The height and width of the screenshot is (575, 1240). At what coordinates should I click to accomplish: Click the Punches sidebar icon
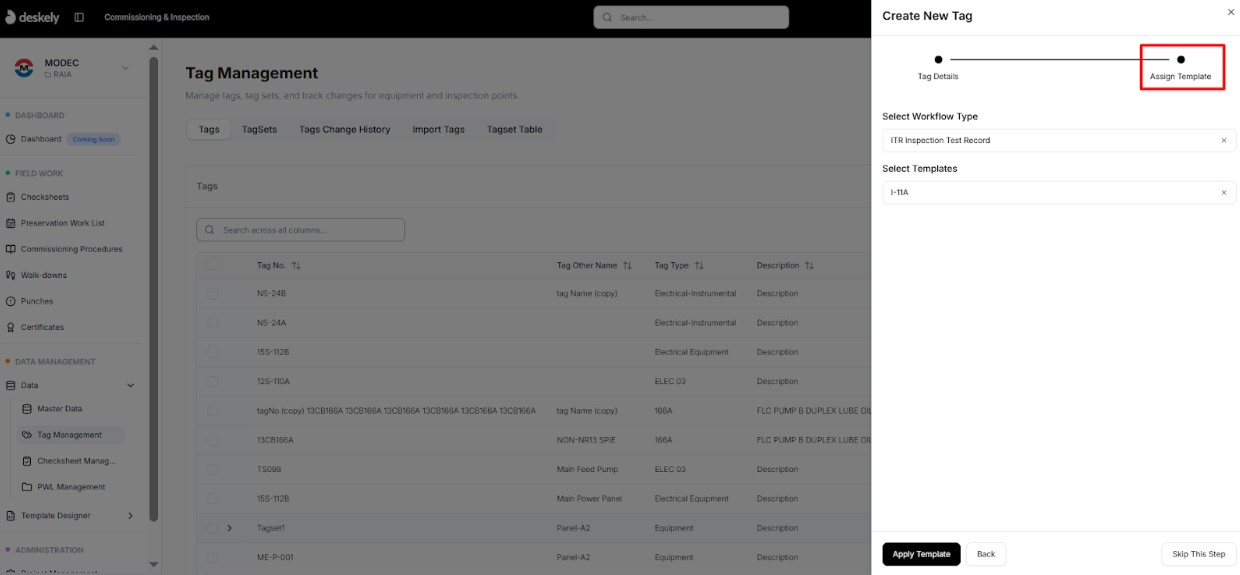tap(11, 301)
